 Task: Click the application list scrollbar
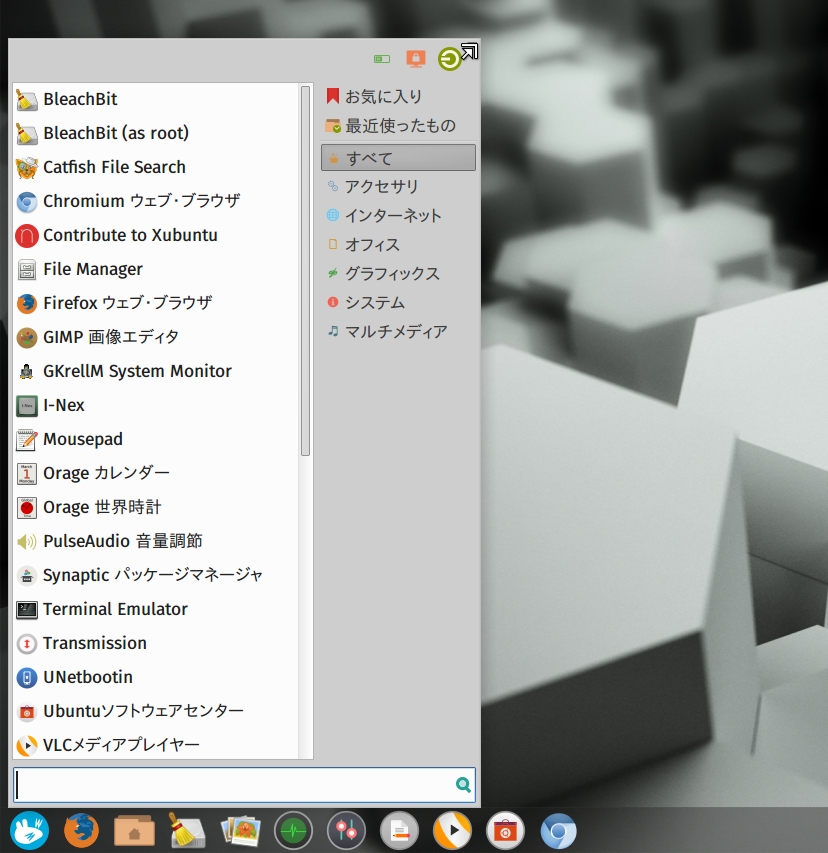pos(305,270)
